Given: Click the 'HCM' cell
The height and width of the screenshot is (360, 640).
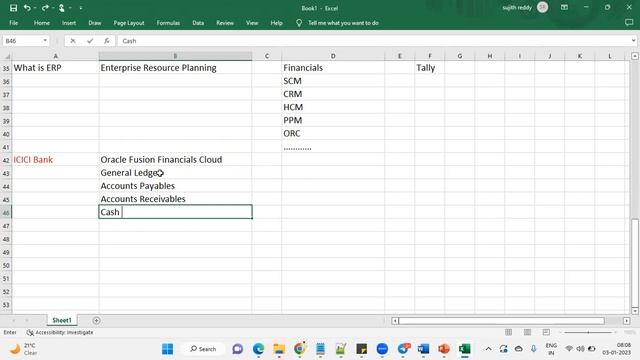Looking at the screenshot, I should click(333, 107).
